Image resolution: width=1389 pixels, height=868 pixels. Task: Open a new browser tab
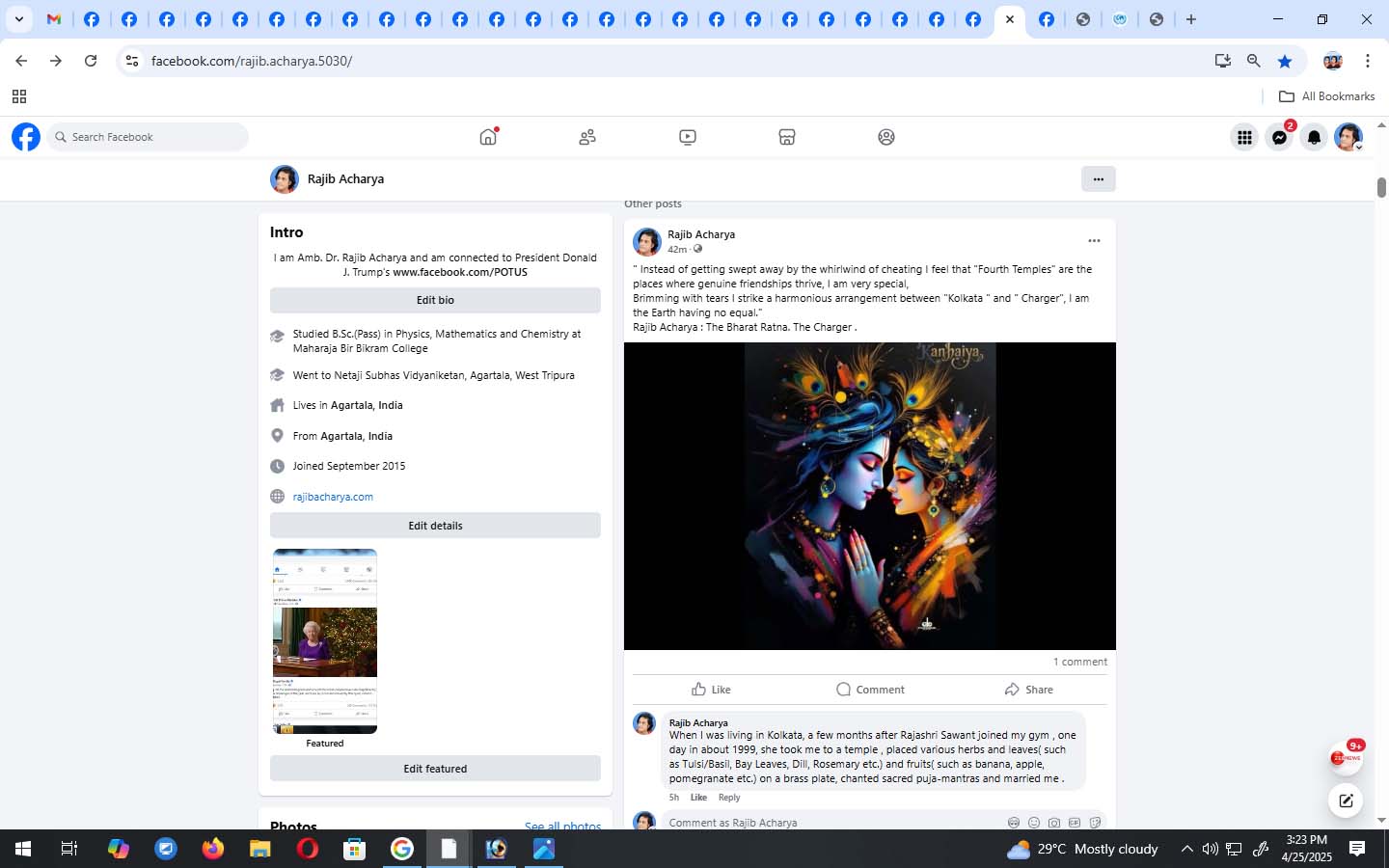pyautogui.click(x=1191, y=19)
